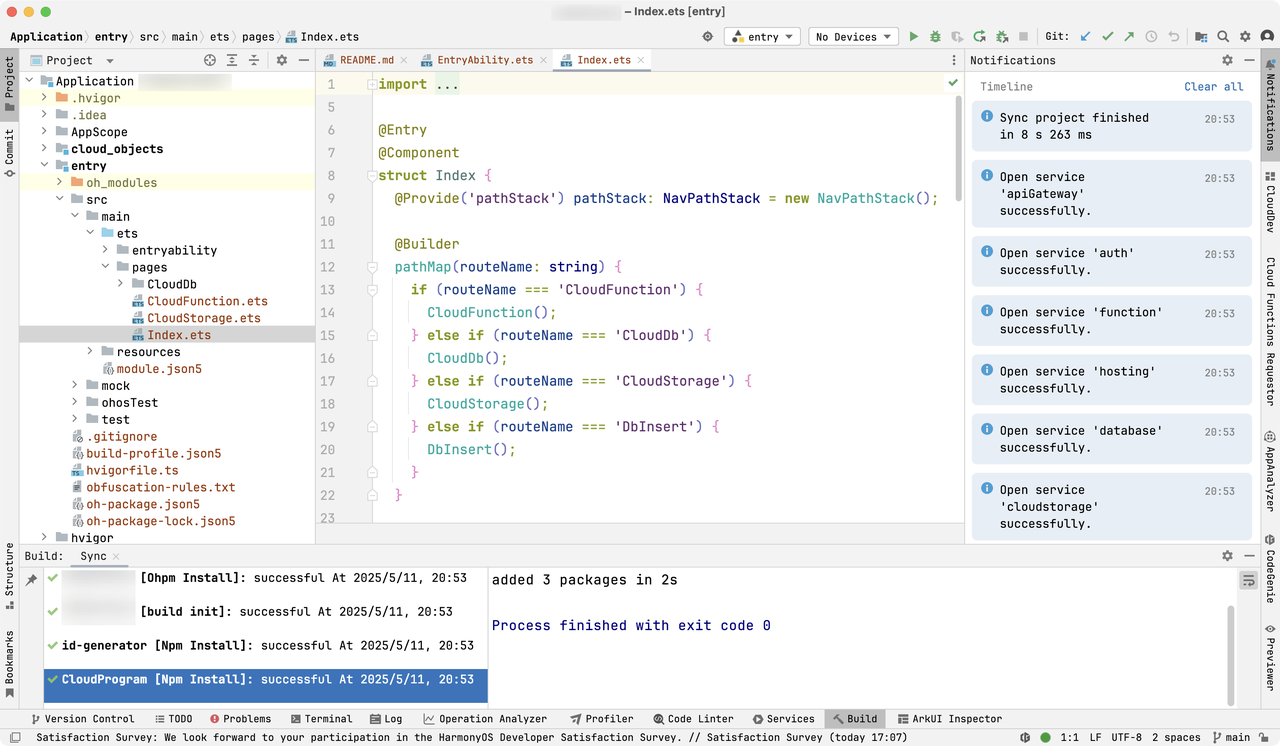Collapse all nodes in Project panel toolbar
Image resolution: width=1280 pixels, height=746 pixels.
253,60
